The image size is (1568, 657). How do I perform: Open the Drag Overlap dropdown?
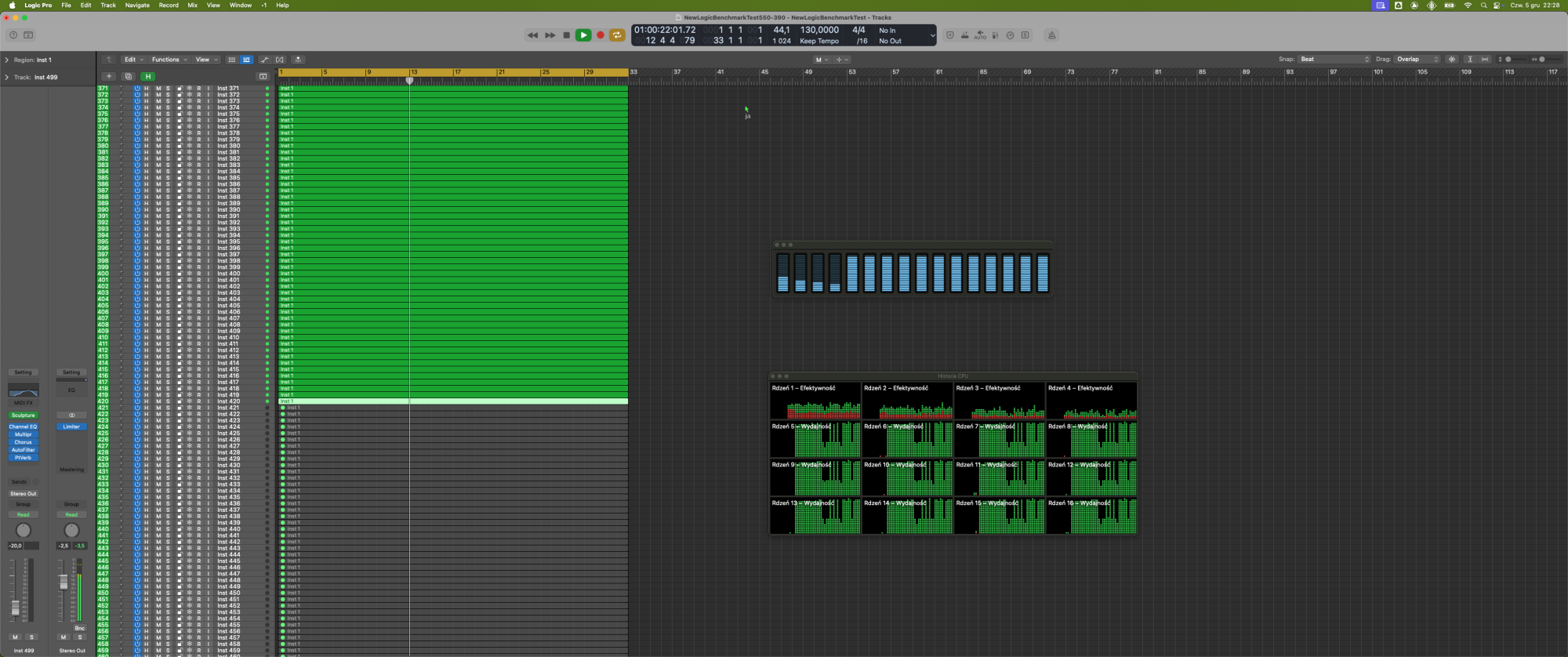click(x=1417, y=60)
